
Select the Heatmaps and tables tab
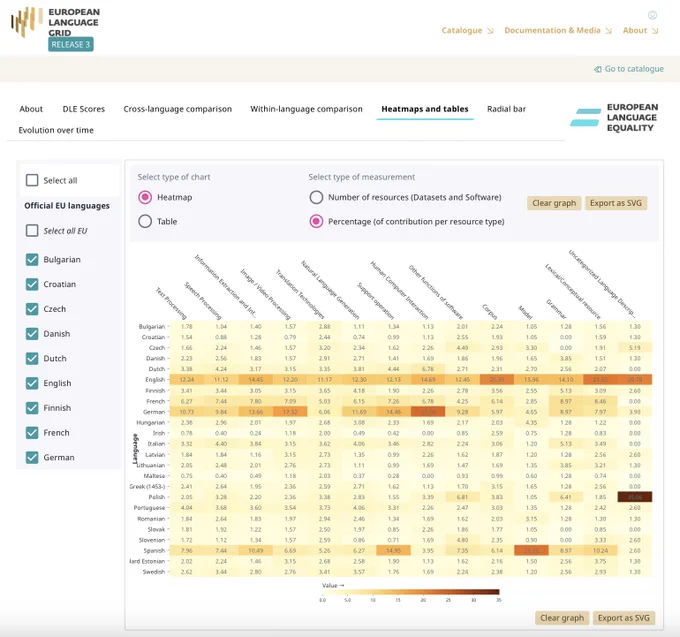(x=425, y=109)
